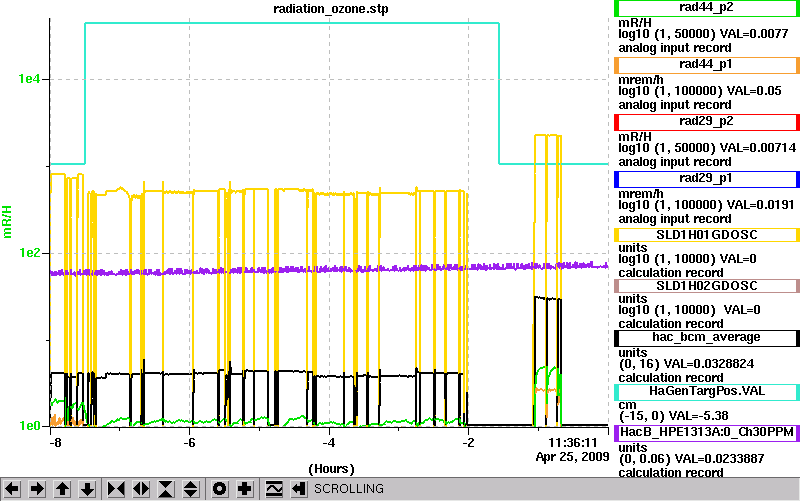Pan the graph right with the right arrow

[x=37, y=489]
